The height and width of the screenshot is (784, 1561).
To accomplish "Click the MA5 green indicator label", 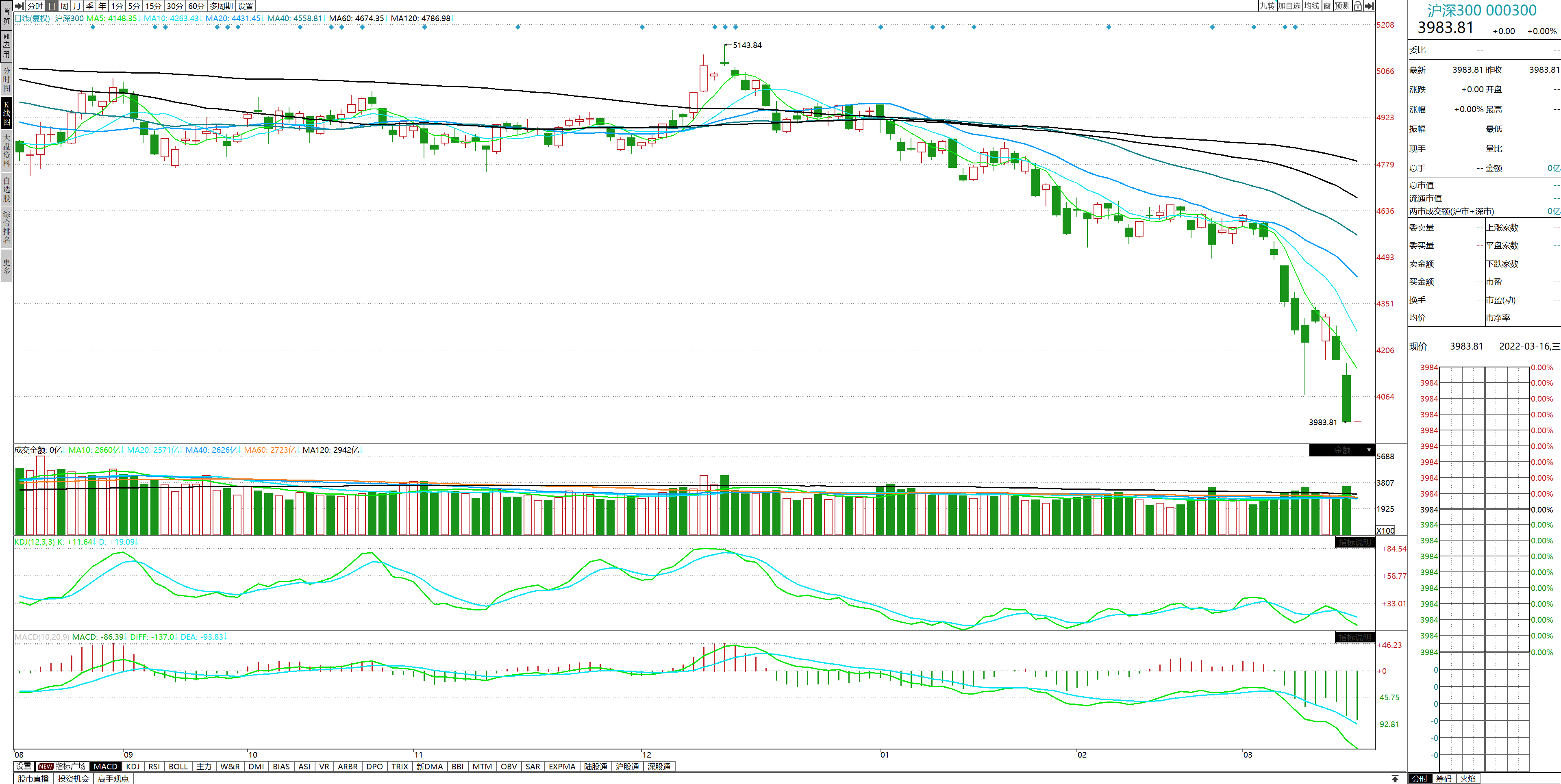I will point(111,18).
